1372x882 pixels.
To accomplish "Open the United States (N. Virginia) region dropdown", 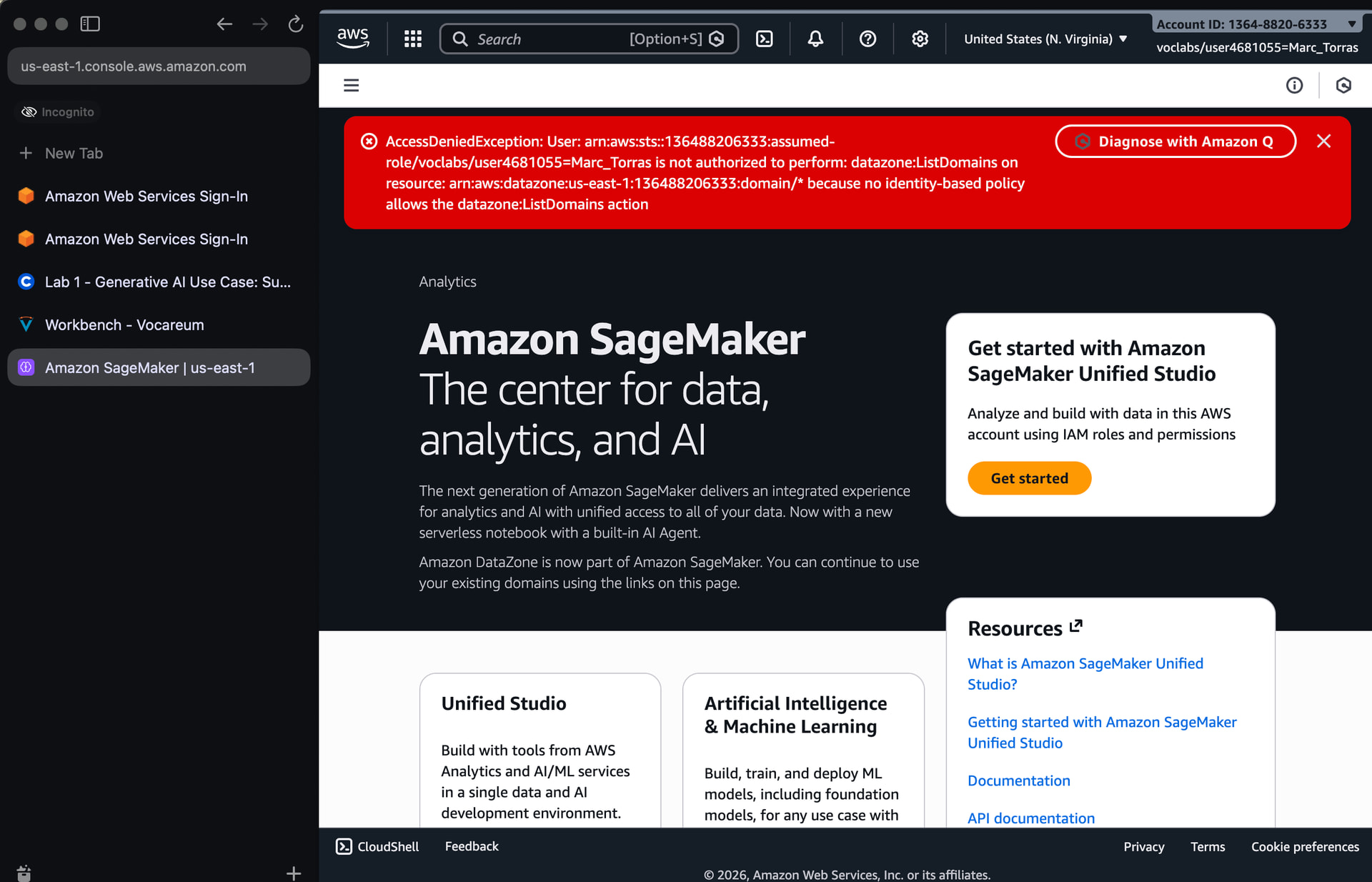I will (1045, 39).
